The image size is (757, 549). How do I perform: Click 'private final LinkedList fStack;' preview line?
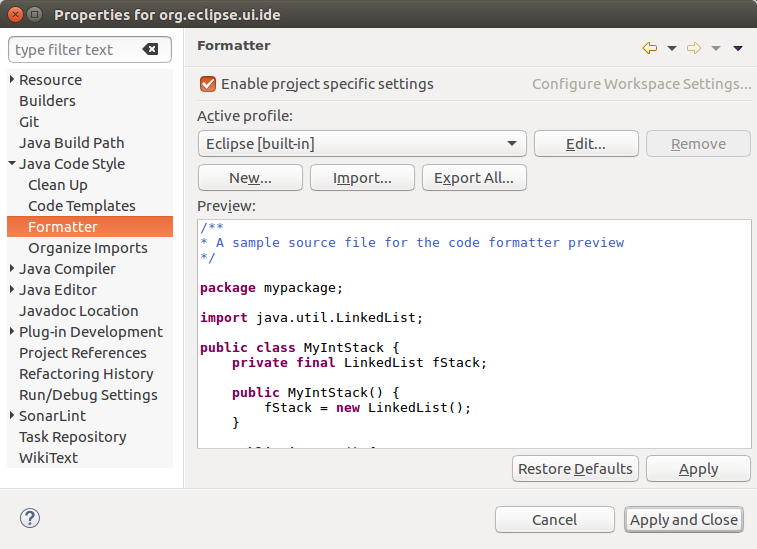359,363
